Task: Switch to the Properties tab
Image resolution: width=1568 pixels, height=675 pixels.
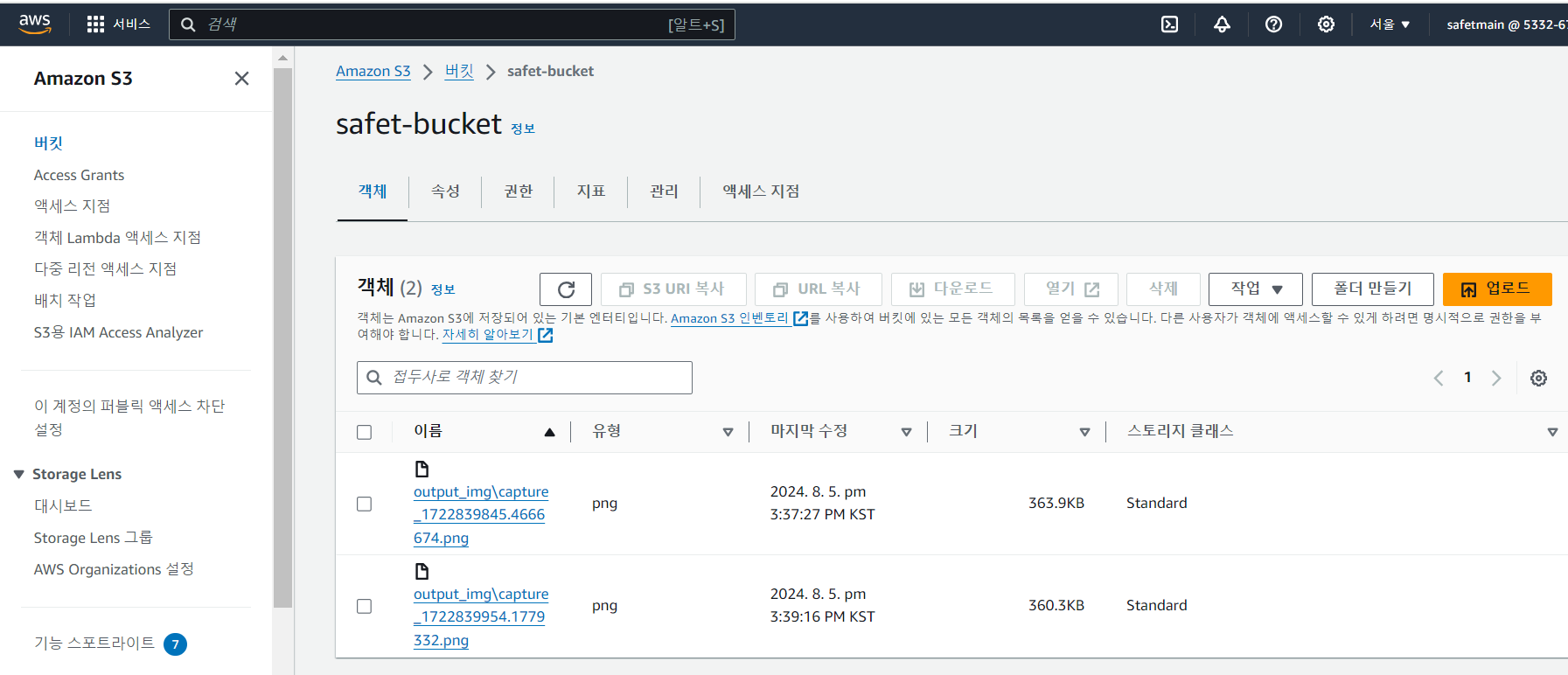Action: point(445,191)
